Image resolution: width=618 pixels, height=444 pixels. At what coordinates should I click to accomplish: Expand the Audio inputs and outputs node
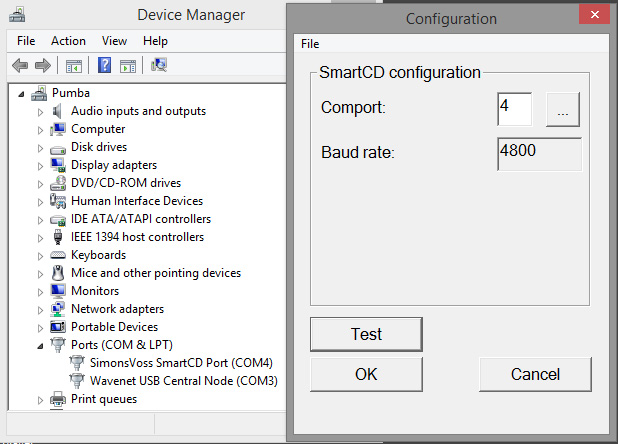click(41, 112)
